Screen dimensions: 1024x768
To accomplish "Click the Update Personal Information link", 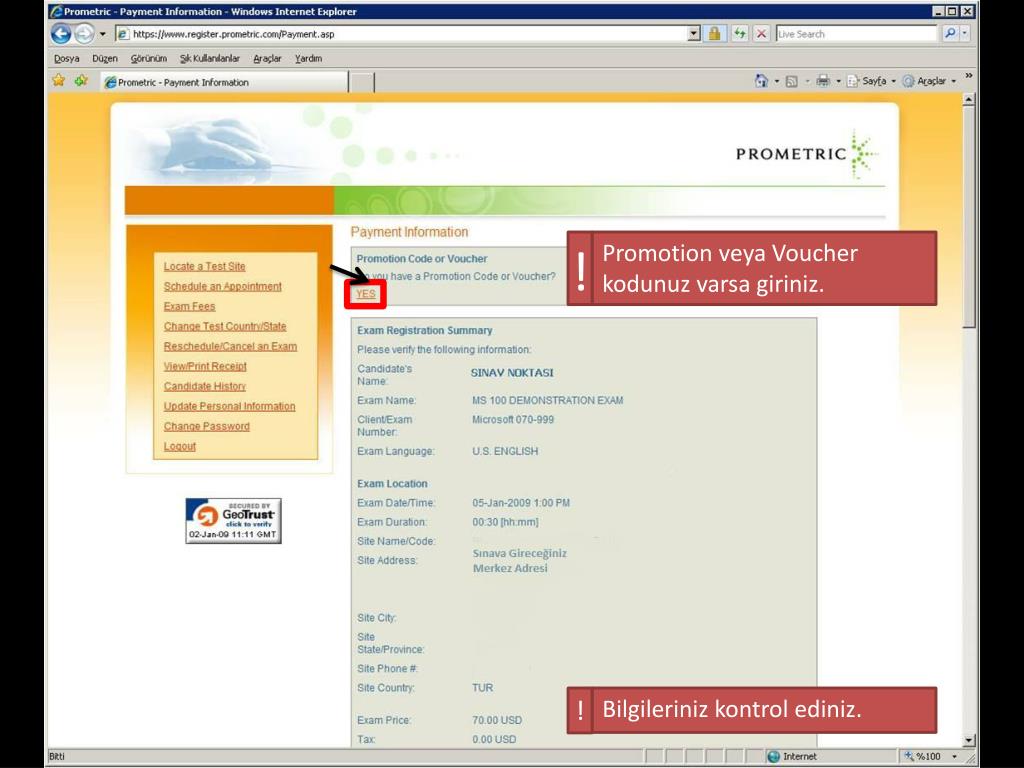I will [229, 406].
